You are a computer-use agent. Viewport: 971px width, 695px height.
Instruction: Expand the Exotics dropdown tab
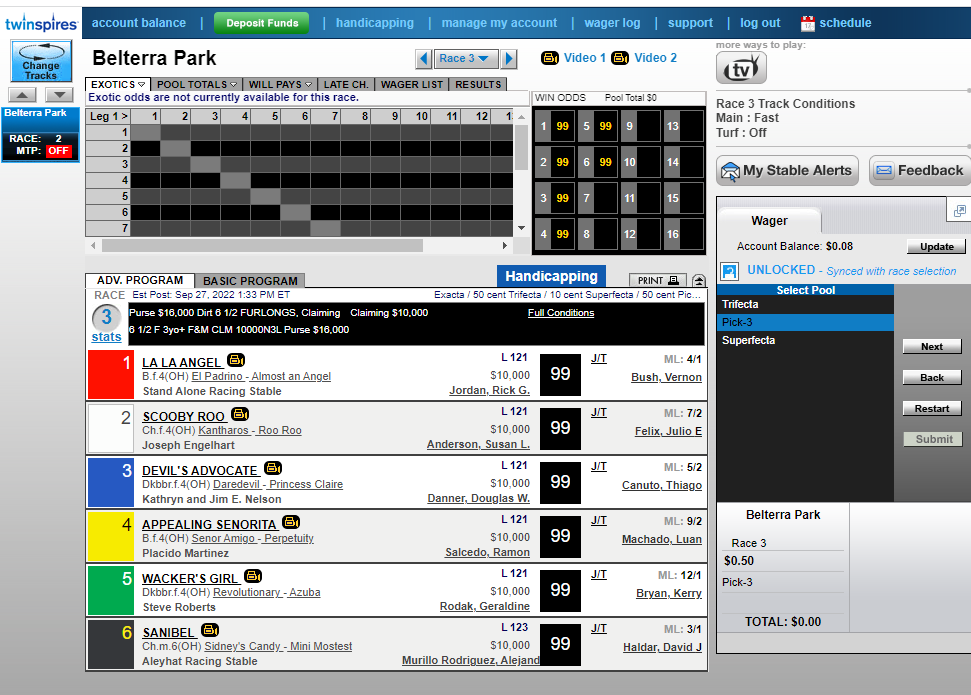point(118,84)
